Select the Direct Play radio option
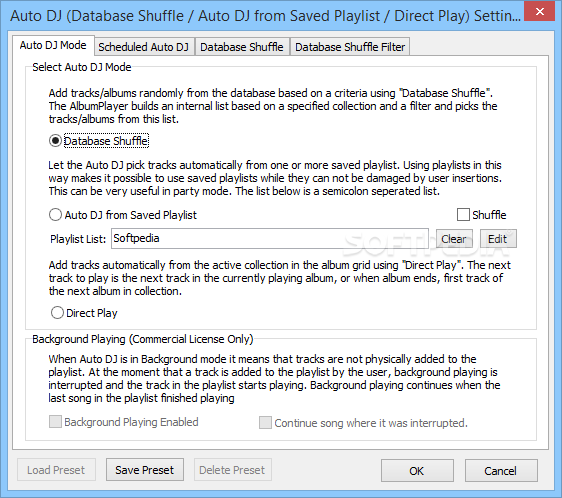562x498 pixels. pos(57,313)
